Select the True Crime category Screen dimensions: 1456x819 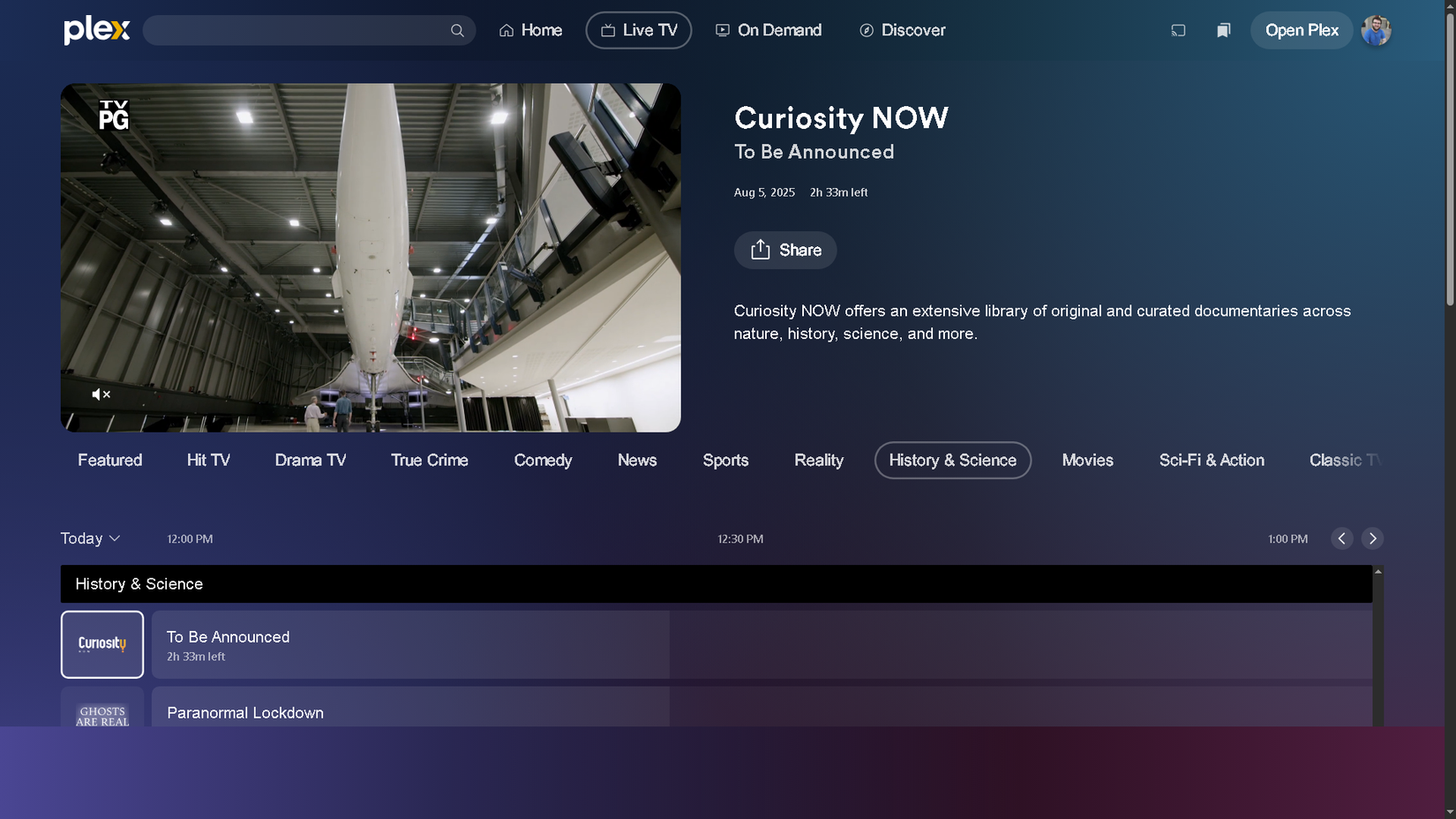point(428,460)
